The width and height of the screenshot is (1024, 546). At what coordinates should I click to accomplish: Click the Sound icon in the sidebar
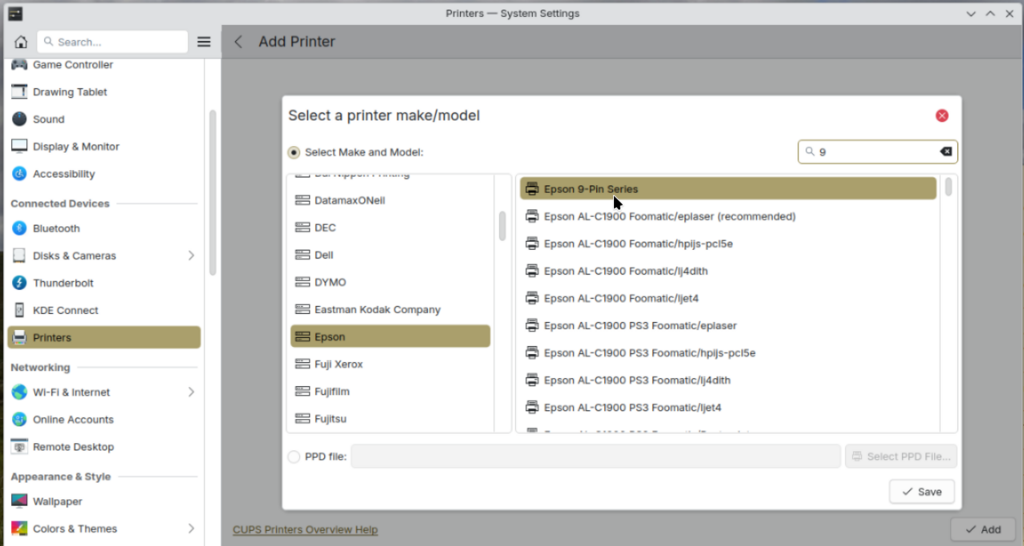19,119
